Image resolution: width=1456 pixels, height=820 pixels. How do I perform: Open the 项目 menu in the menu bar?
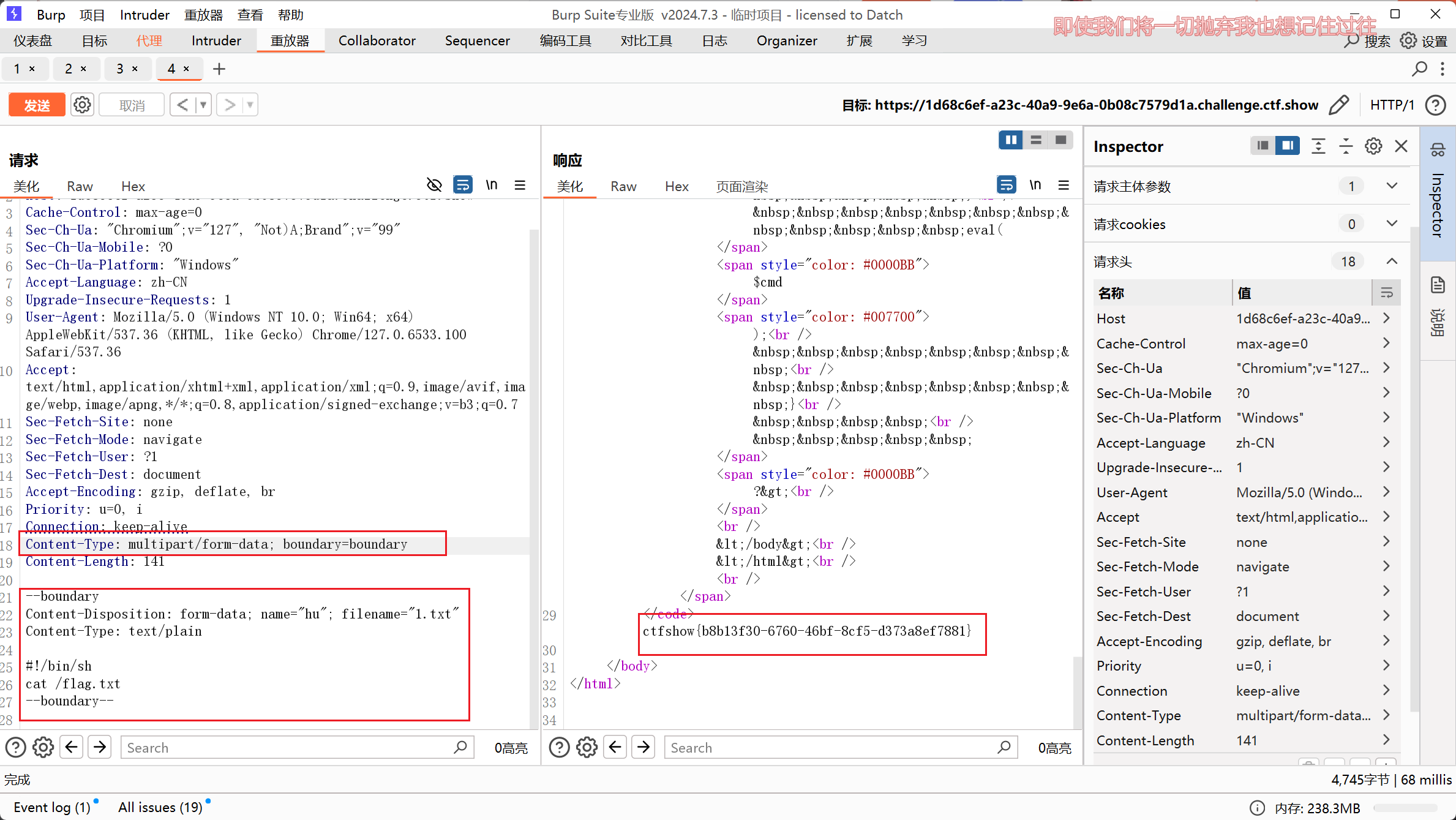92,15
